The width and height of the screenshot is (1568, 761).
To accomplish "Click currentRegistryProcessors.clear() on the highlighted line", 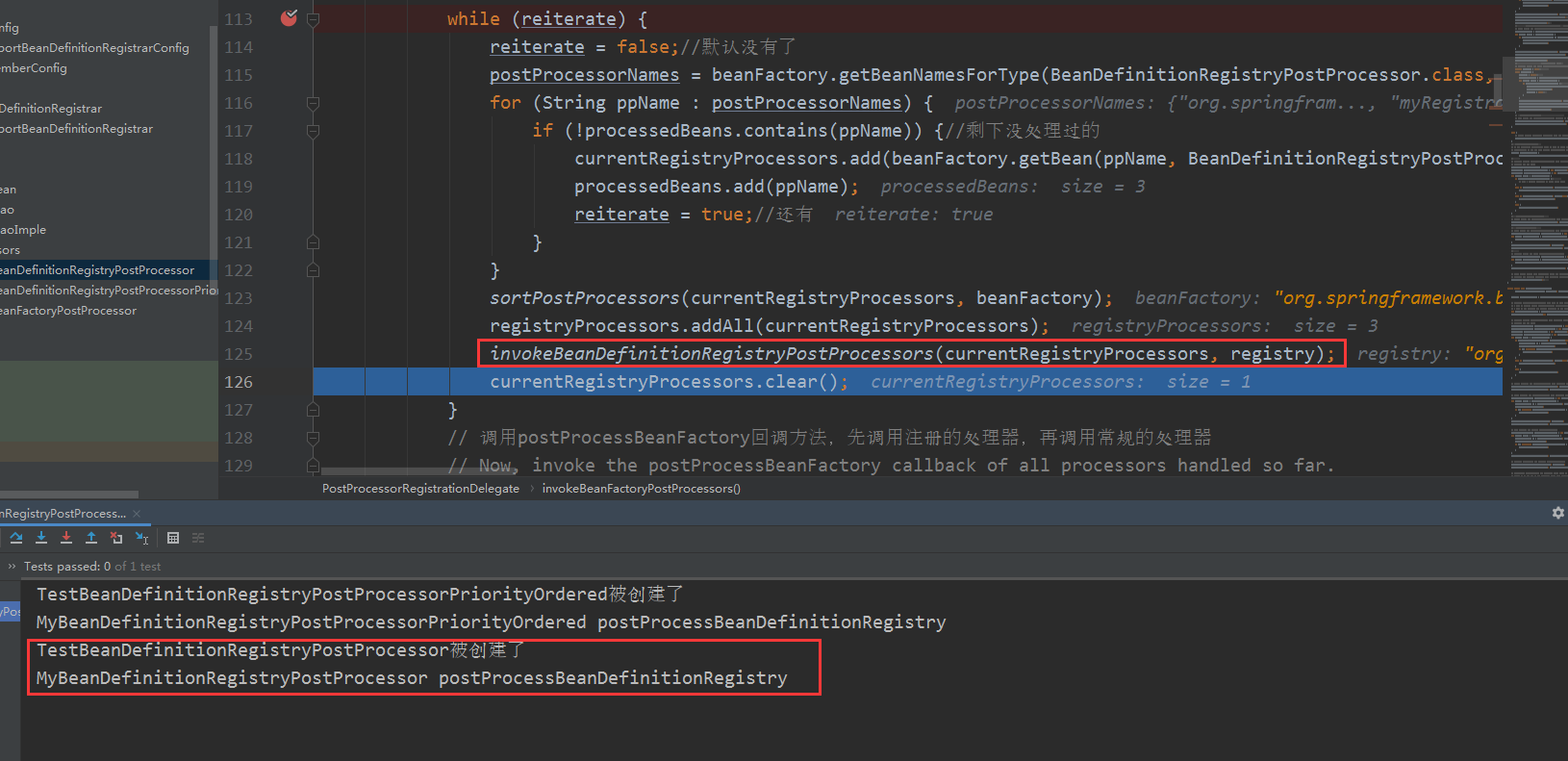I will pyautogui.click(x=667, y=382).
